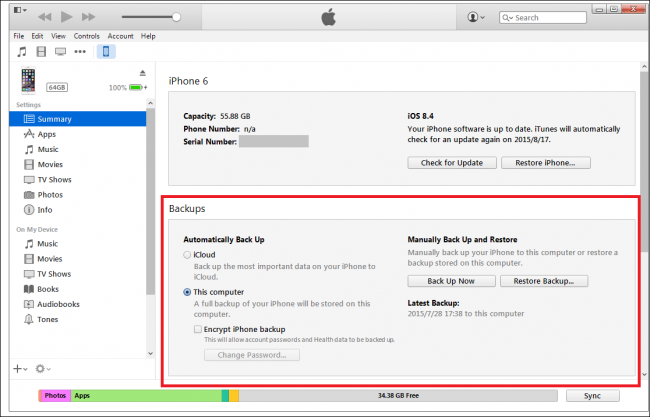Click main pane scroll up arrow
This screenshot has height=417, width=650.
tap(644, 67)
